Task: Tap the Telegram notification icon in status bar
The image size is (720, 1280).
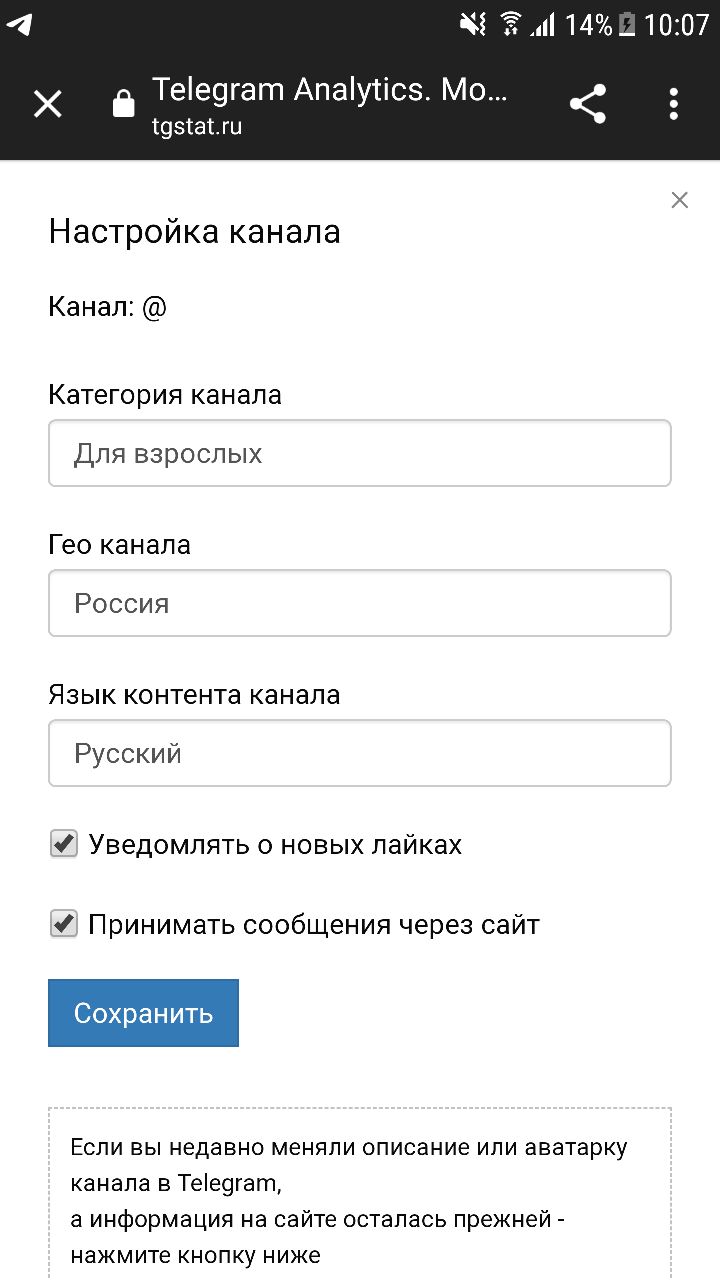Action: pos(19,24)
